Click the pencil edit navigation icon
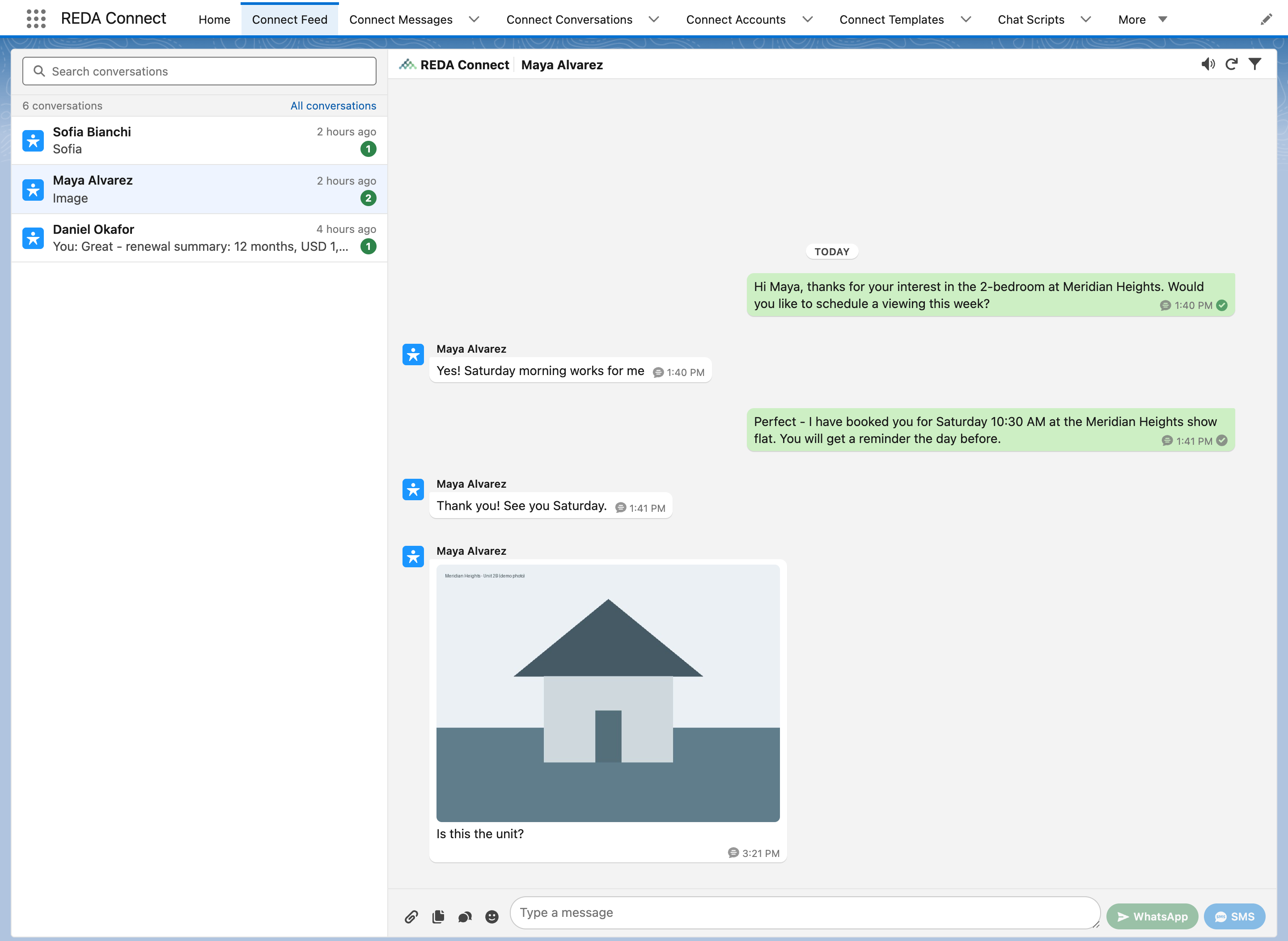Screen dimensions: 1288x941 [1266, 19]
